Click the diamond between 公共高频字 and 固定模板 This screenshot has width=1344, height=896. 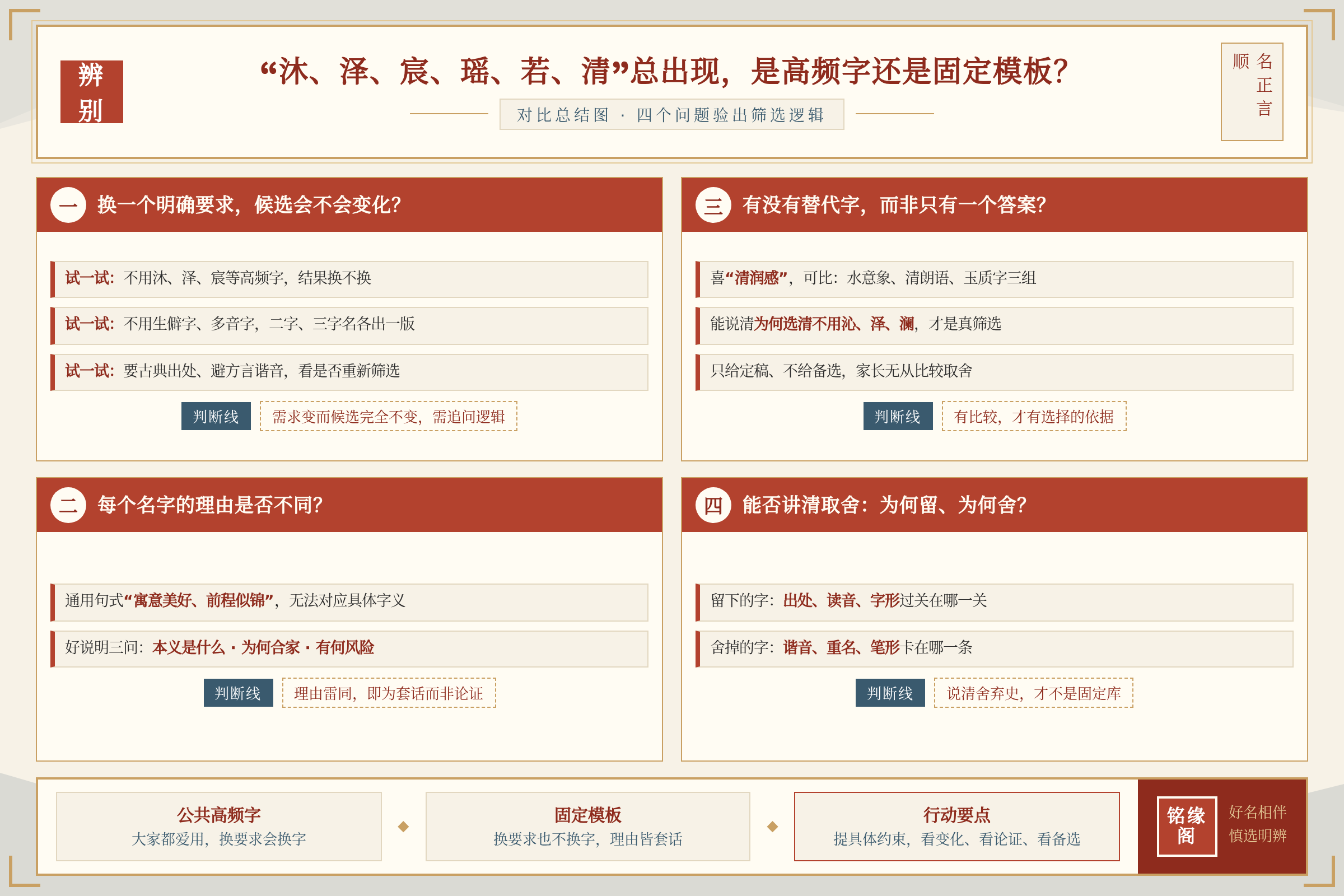coord(403,827)
